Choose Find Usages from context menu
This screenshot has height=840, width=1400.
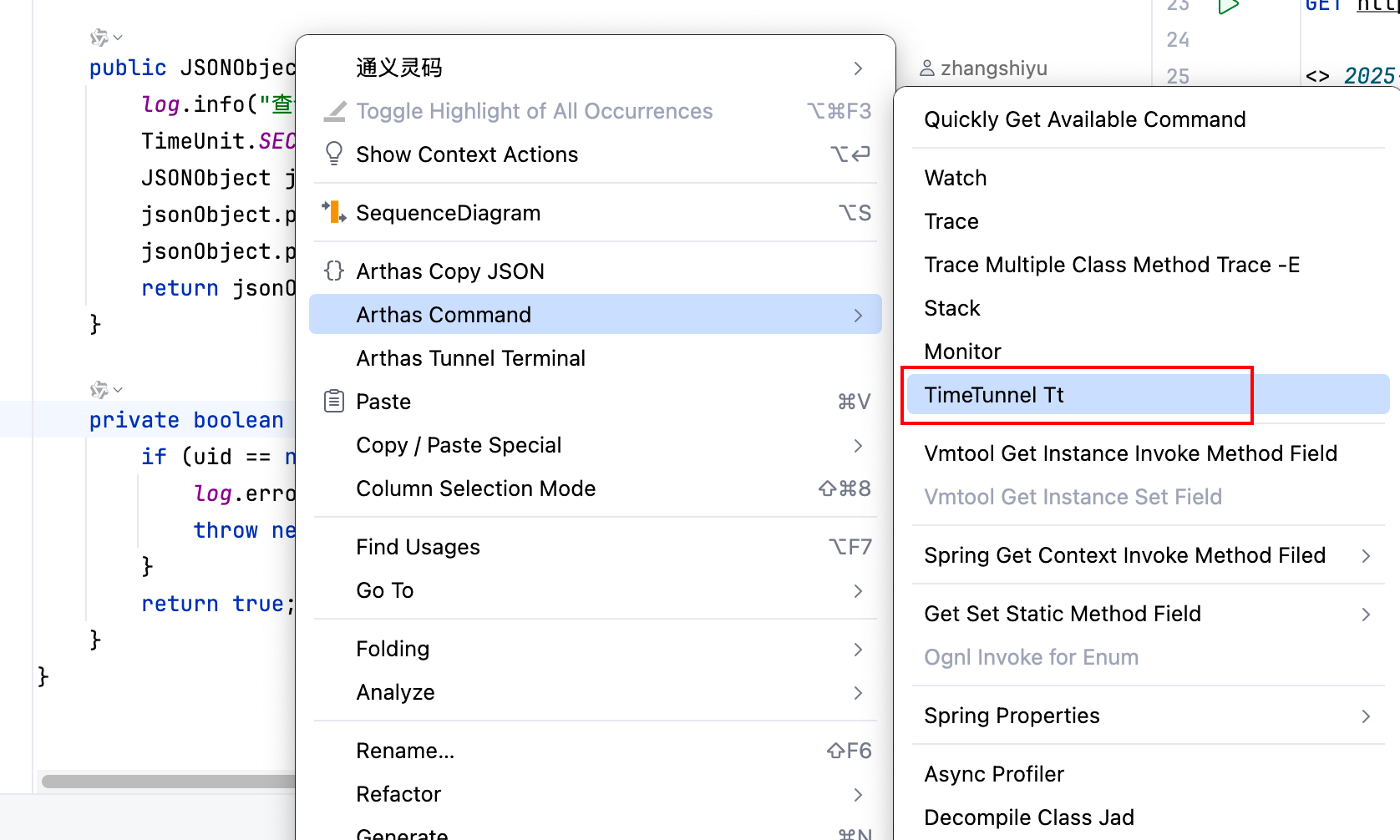[418, 547]
